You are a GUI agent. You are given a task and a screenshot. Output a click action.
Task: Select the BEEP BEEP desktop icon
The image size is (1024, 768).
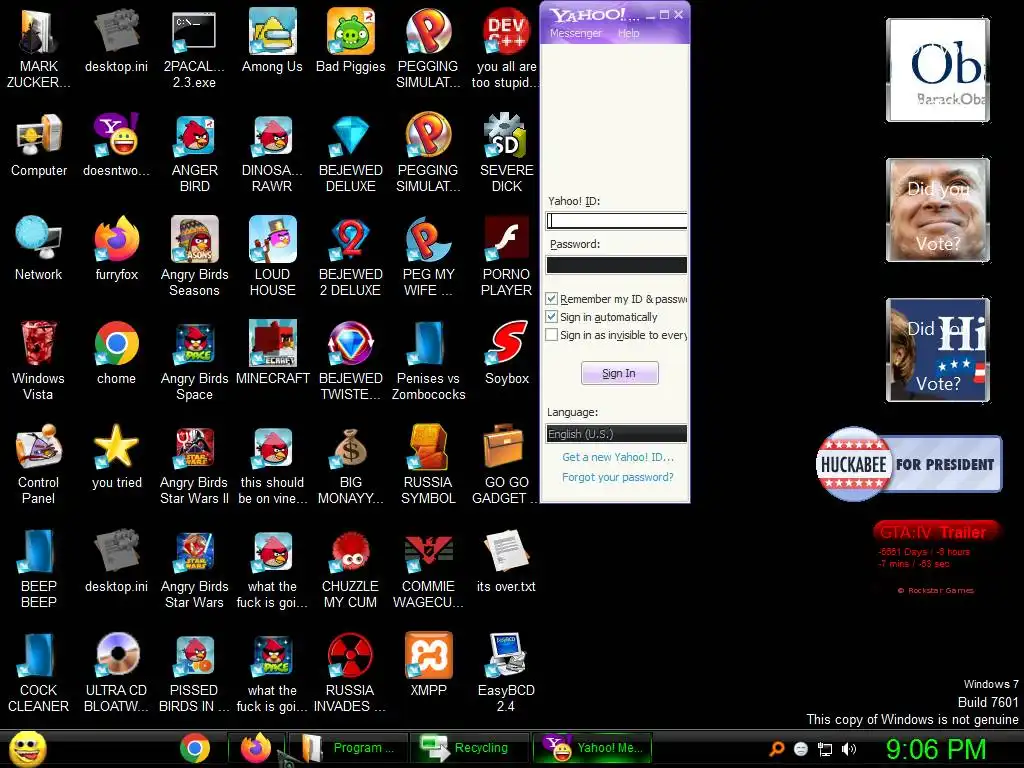(x=39, y=568)
